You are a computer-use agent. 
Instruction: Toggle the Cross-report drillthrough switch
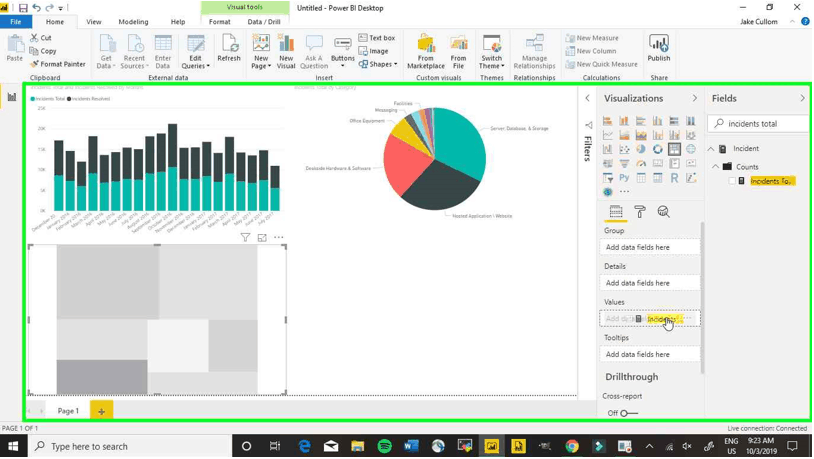pos(629,413)
